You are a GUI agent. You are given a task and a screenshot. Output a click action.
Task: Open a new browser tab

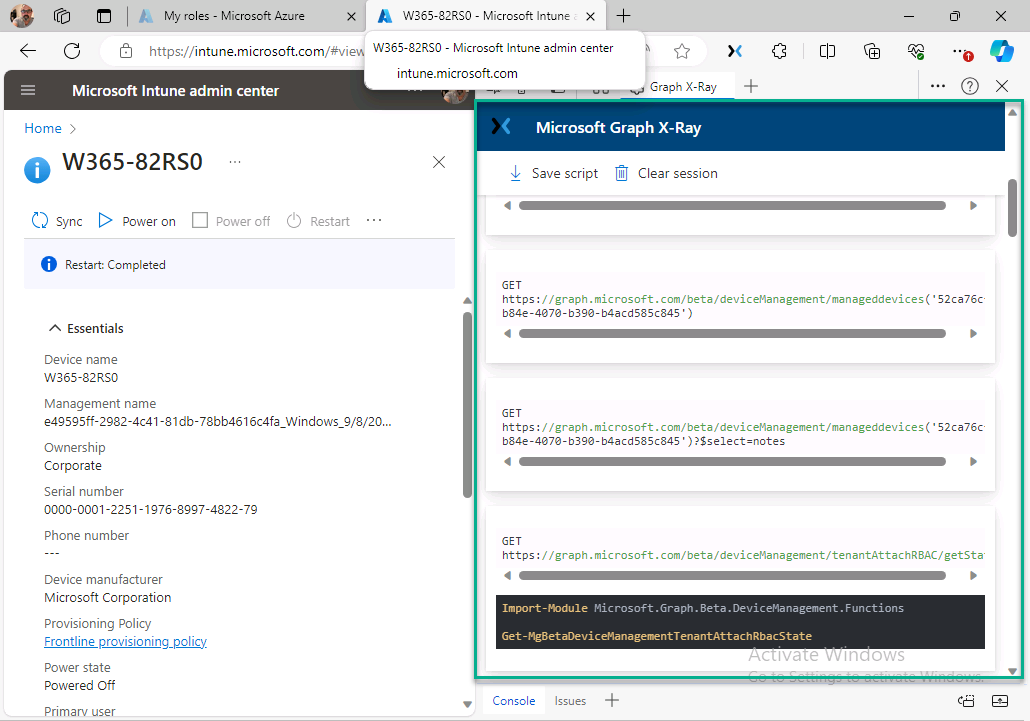[623, 16]
